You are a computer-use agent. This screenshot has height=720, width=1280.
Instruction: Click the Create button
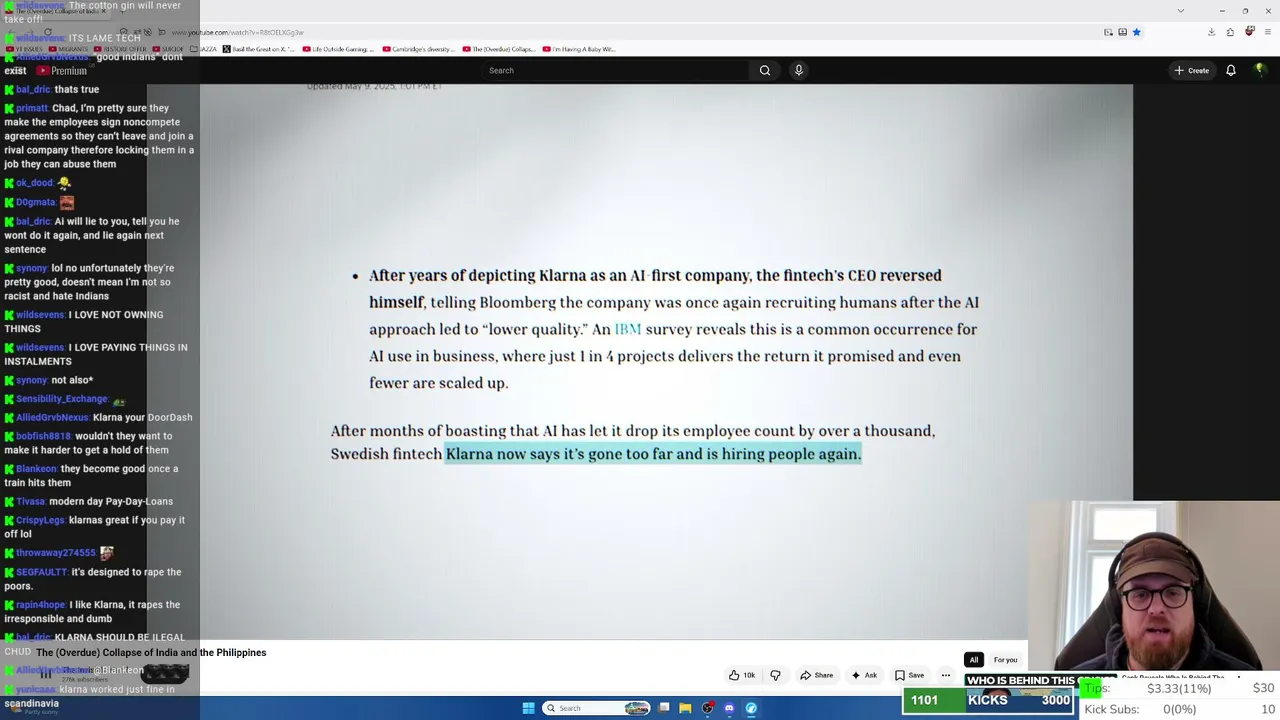(1192, 70)
